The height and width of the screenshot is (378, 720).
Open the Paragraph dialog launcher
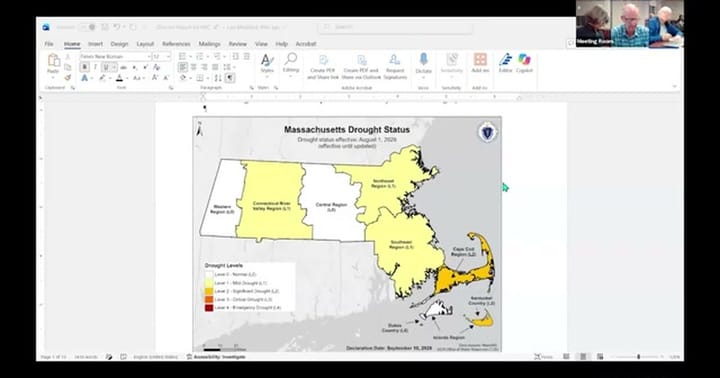[252, 87]
